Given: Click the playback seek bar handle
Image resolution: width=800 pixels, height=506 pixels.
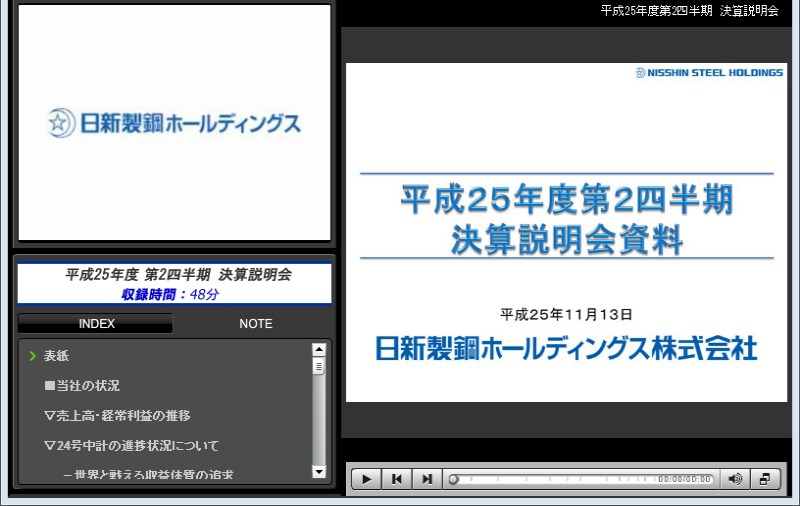Looking at the screenshot, I should [x=453, y=479].
